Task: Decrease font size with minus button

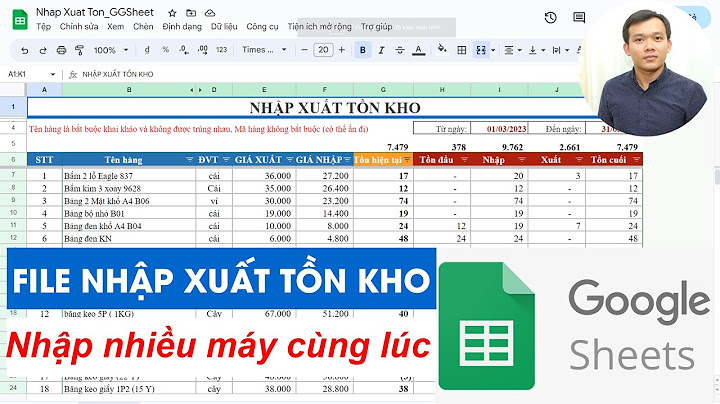Action: (304, 50)
